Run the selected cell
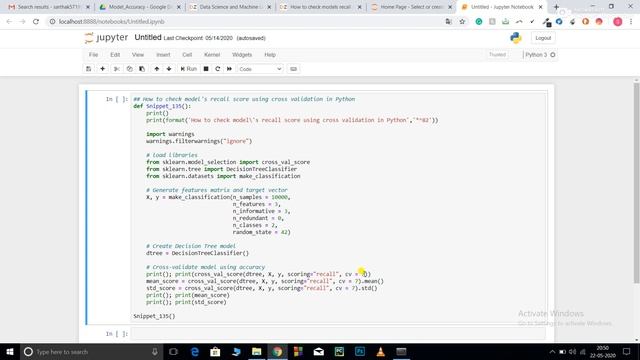Viewport: 640px width, 360px height. (189, 69)
